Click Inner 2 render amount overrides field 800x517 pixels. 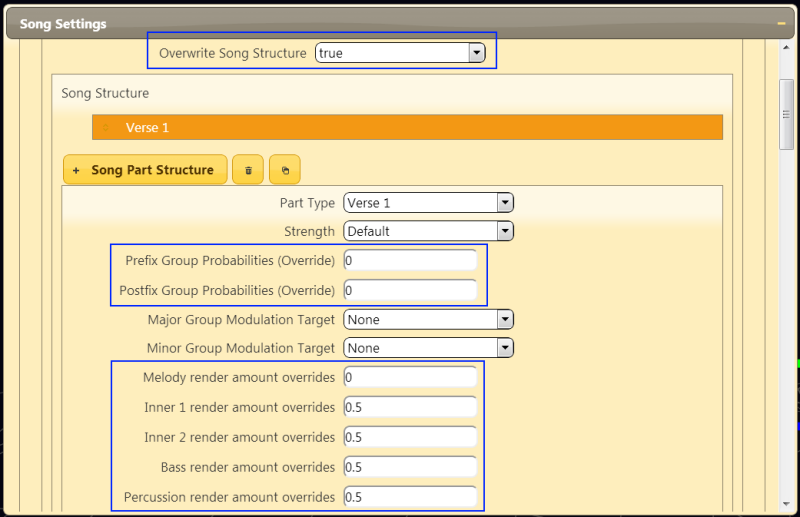(410, 437)
